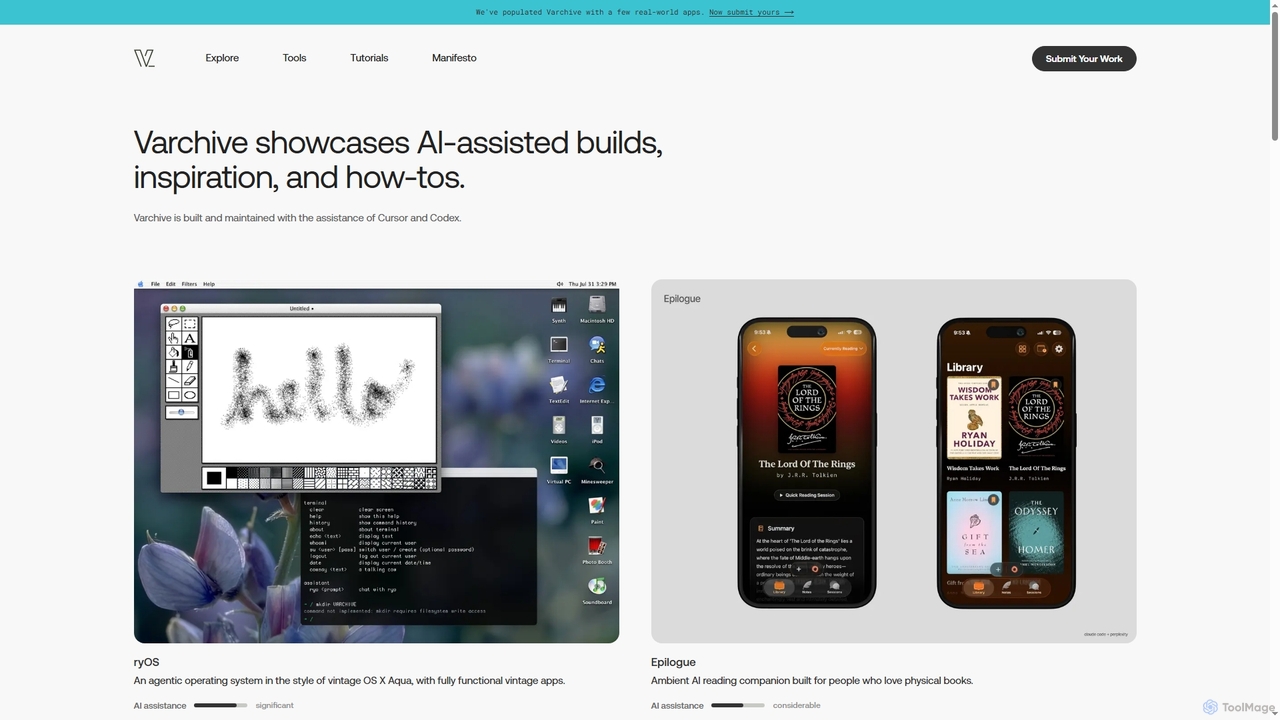Image resolution: width=1280 pixels, height=720 pixels.
Task: Click the Epilogue AI assistance meter
Action: click(737, 705)
